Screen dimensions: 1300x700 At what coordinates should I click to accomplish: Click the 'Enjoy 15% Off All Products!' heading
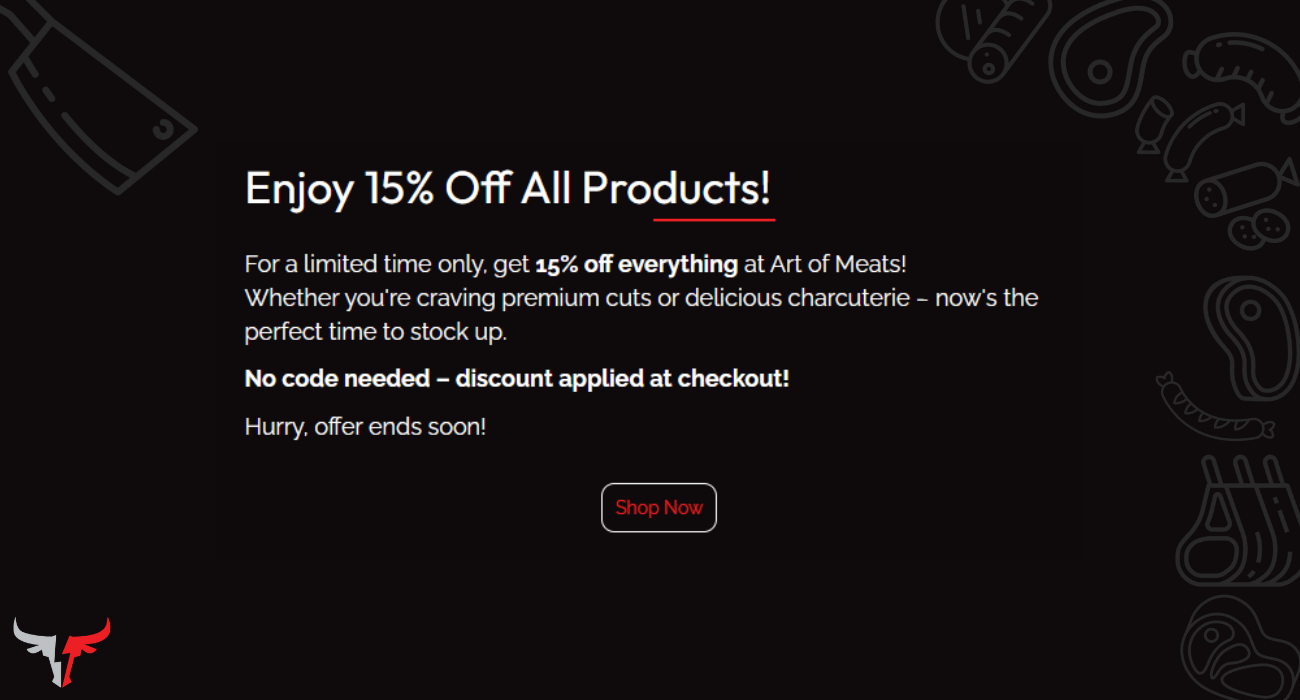click(x=508, y=188)
